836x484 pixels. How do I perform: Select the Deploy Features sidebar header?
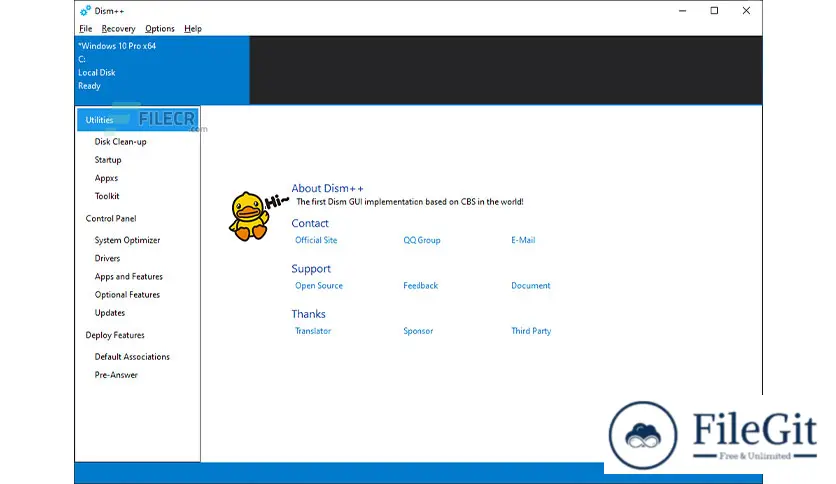point(115,335)
